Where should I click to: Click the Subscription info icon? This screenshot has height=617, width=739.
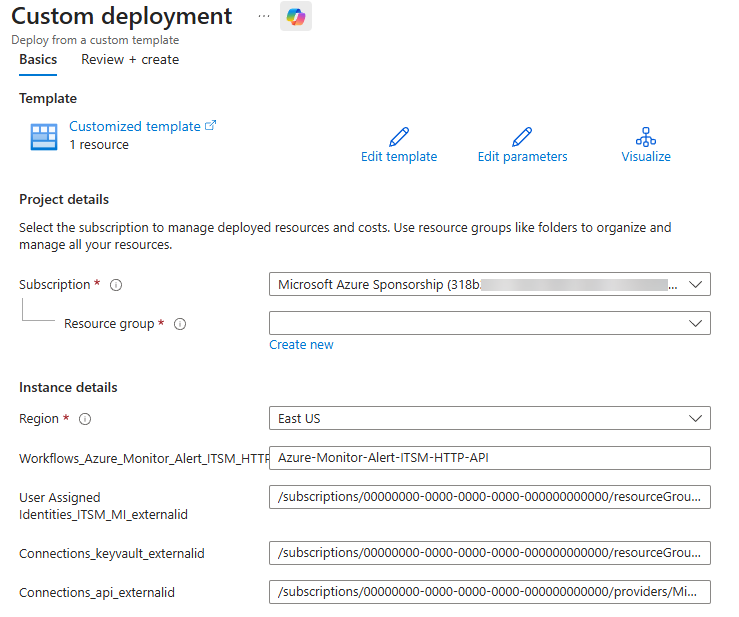tap(116, 285)
